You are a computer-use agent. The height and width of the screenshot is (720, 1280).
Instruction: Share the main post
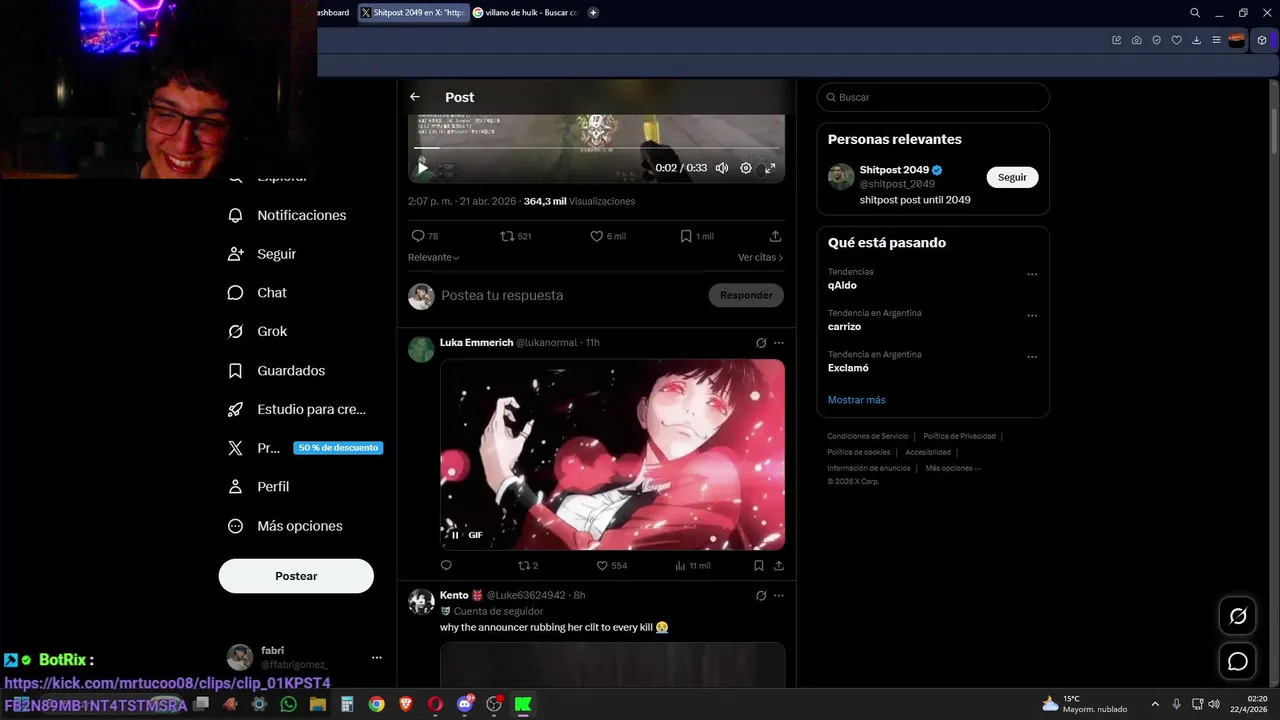click(x=775, y=236)
